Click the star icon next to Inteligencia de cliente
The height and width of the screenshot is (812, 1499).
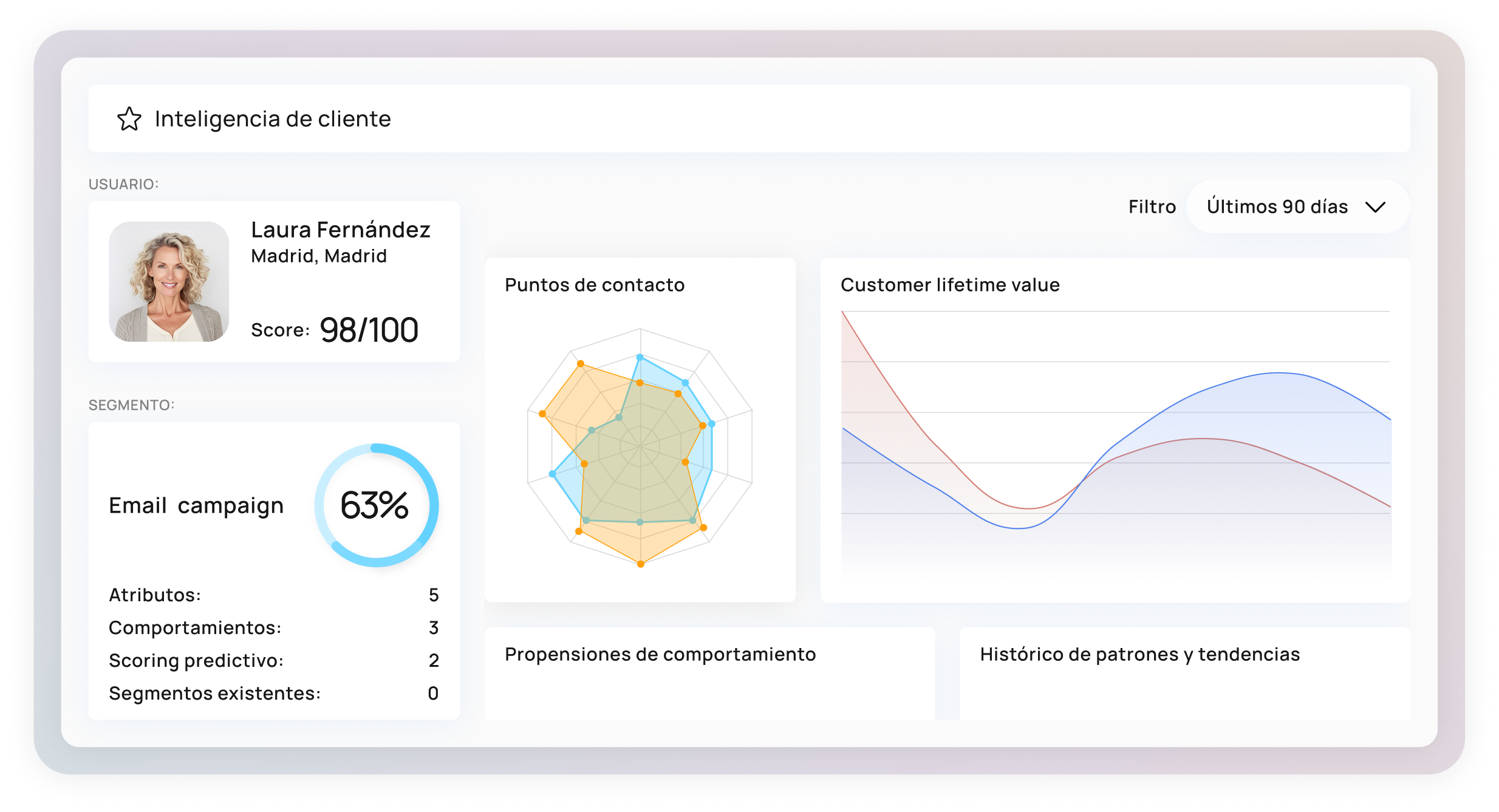coord(130,120)
